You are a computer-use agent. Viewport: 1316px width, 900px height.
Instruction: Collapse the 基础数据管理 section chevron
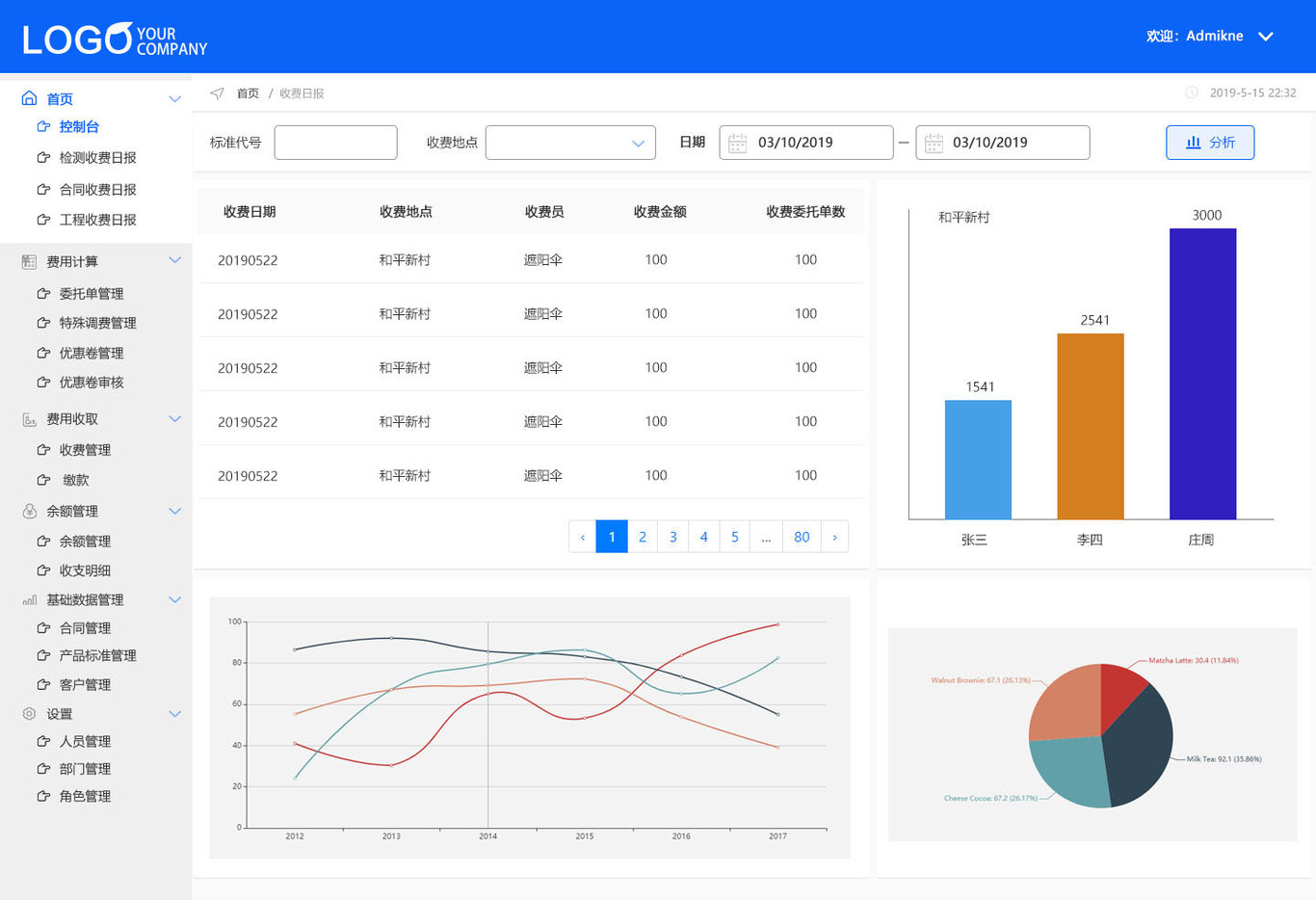(x=174, y=599)
